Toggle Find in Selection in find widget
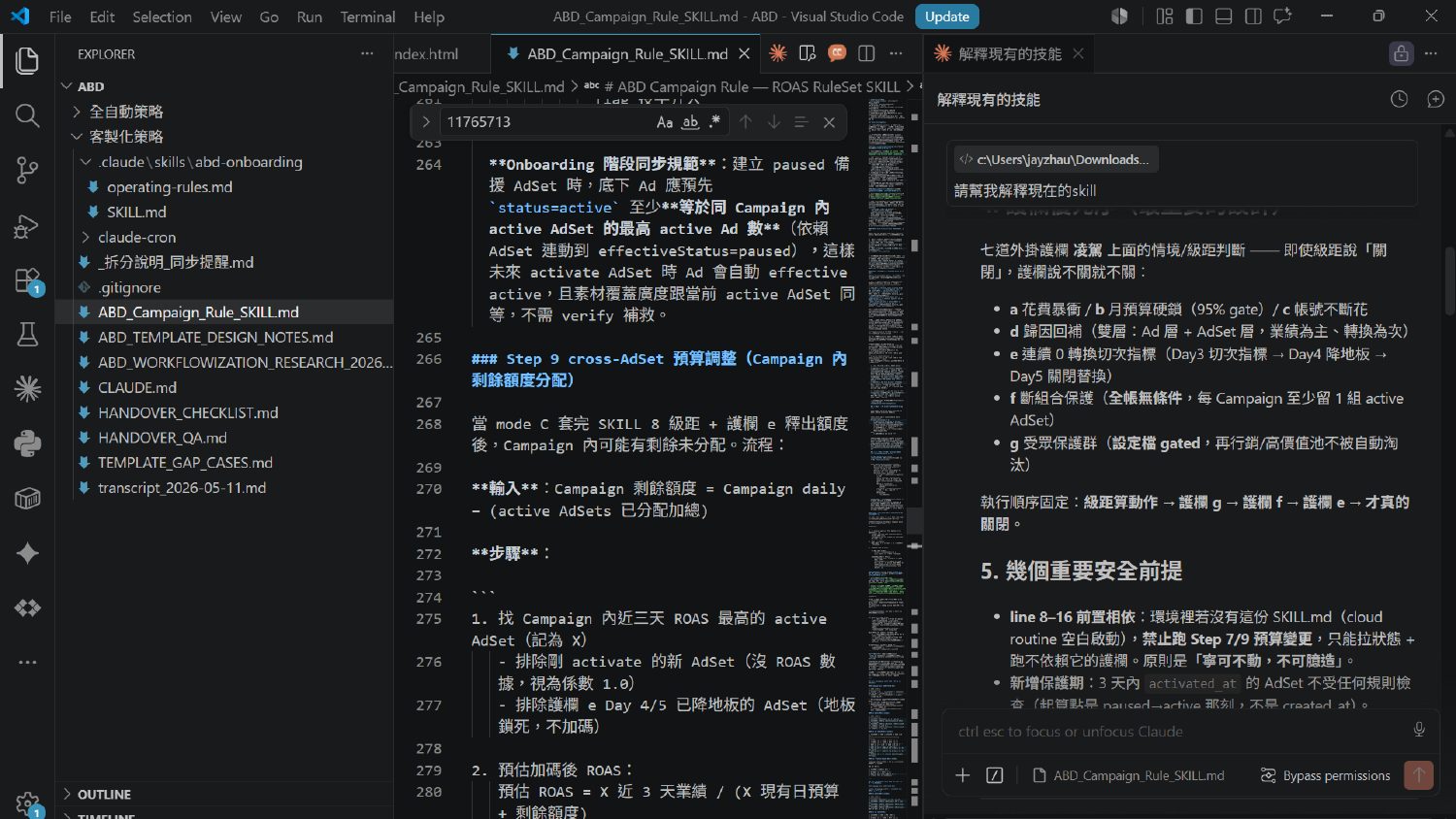 (x=801, y=122)
